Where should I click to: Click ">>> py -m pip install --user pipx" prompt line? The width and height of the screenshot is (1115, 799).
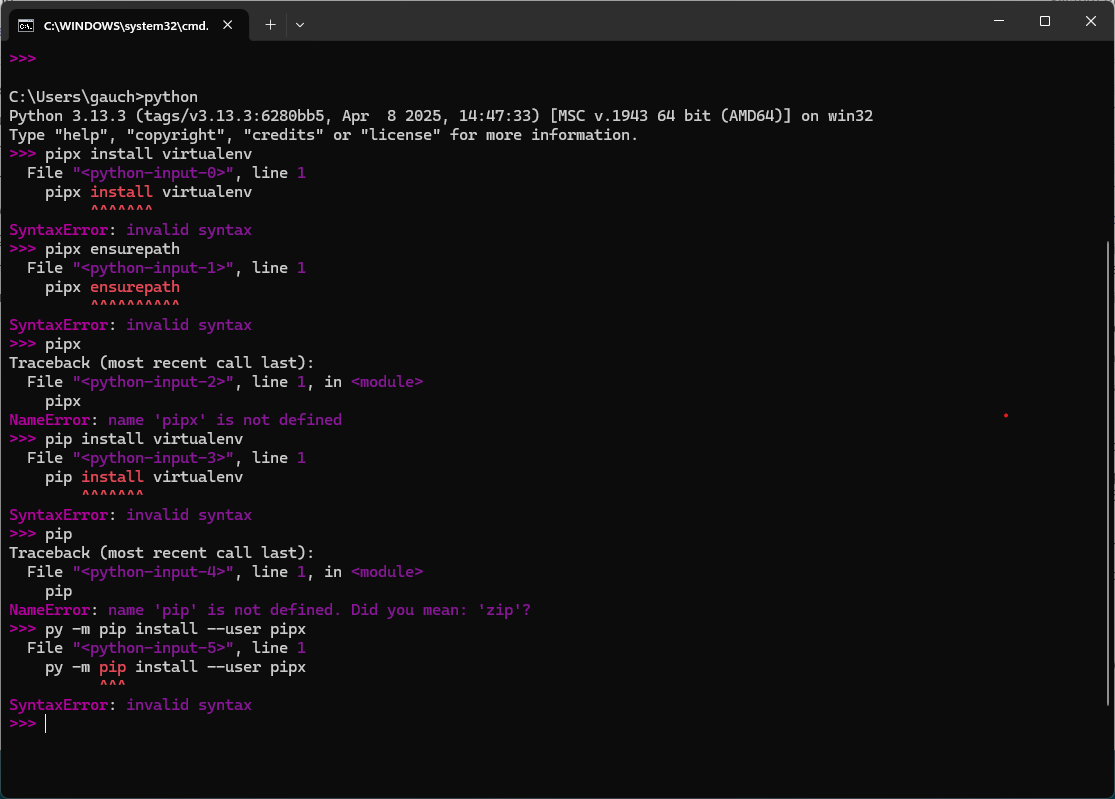click(x=158, y=629)
